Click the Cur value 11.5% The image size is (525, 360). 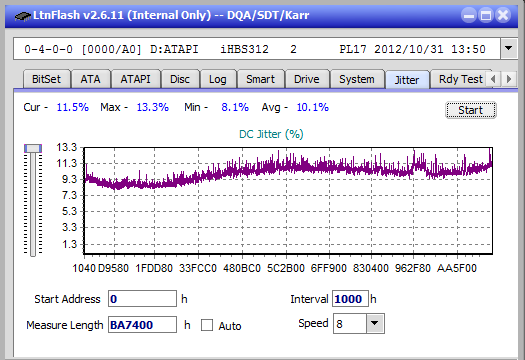(73, 107)
